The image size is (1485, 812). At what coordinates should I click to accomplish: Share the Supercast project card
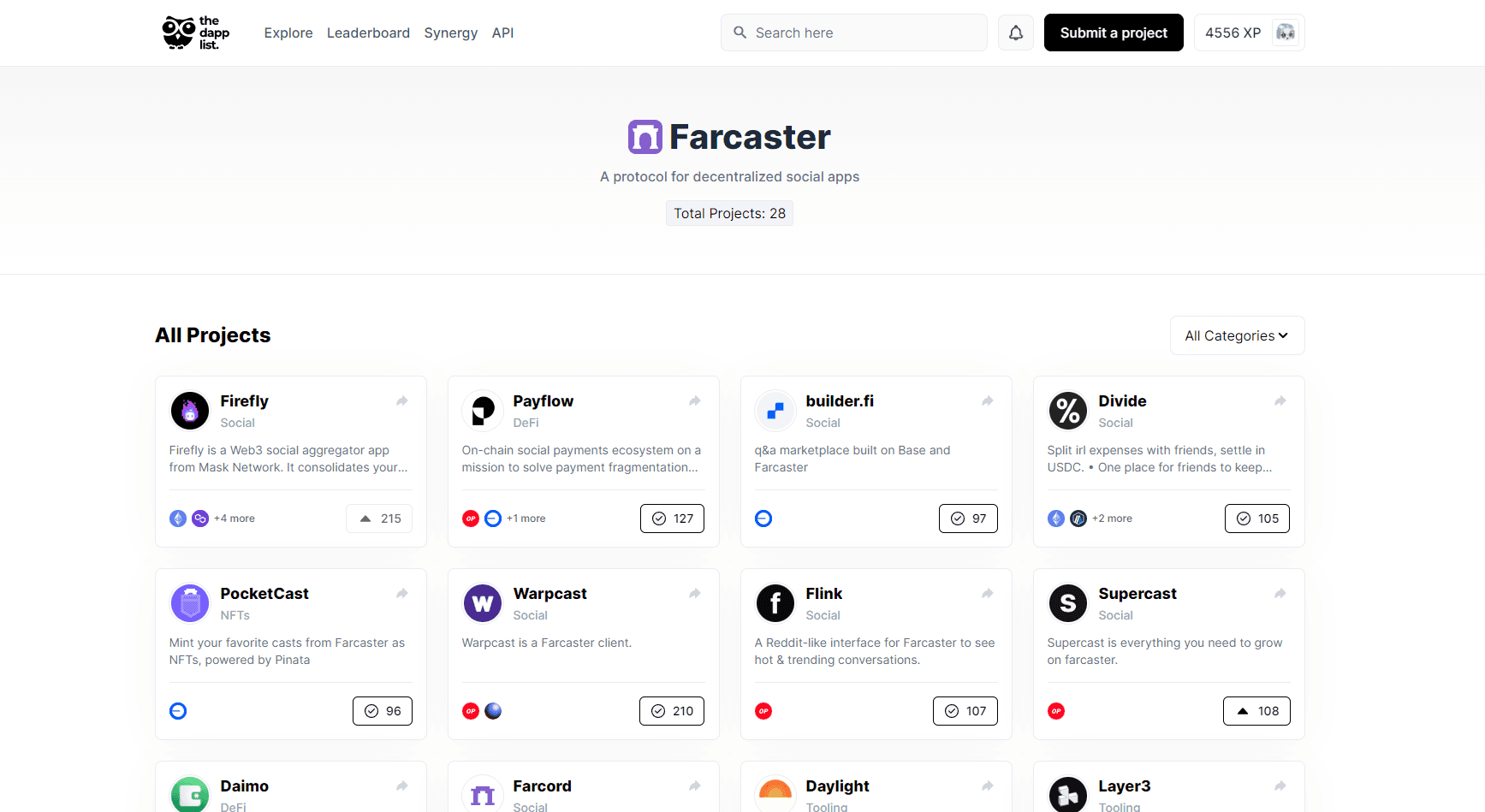1280,594
